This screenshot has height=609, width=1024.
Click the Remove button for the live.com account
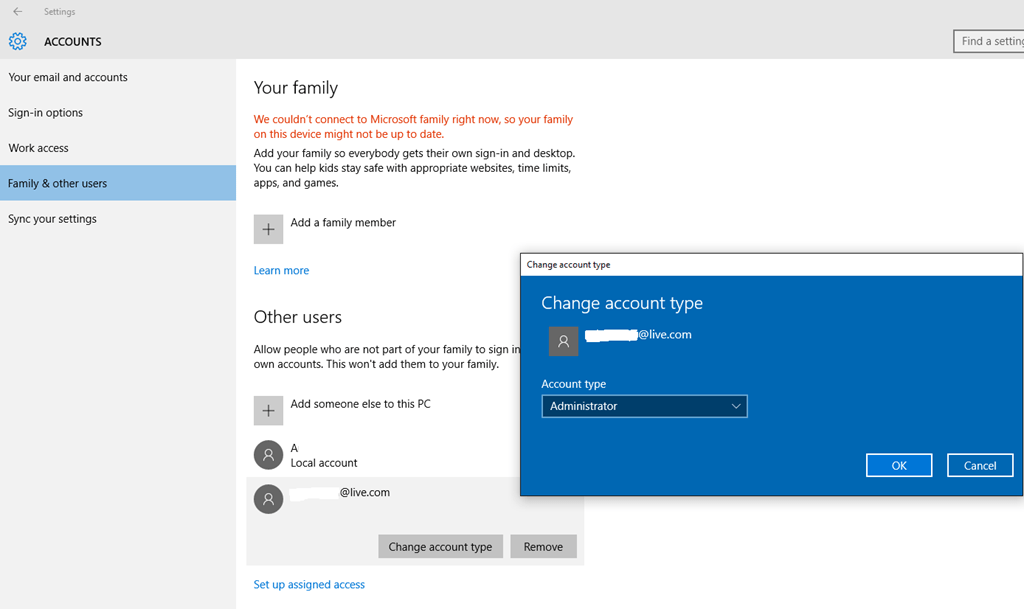(543, 546)
